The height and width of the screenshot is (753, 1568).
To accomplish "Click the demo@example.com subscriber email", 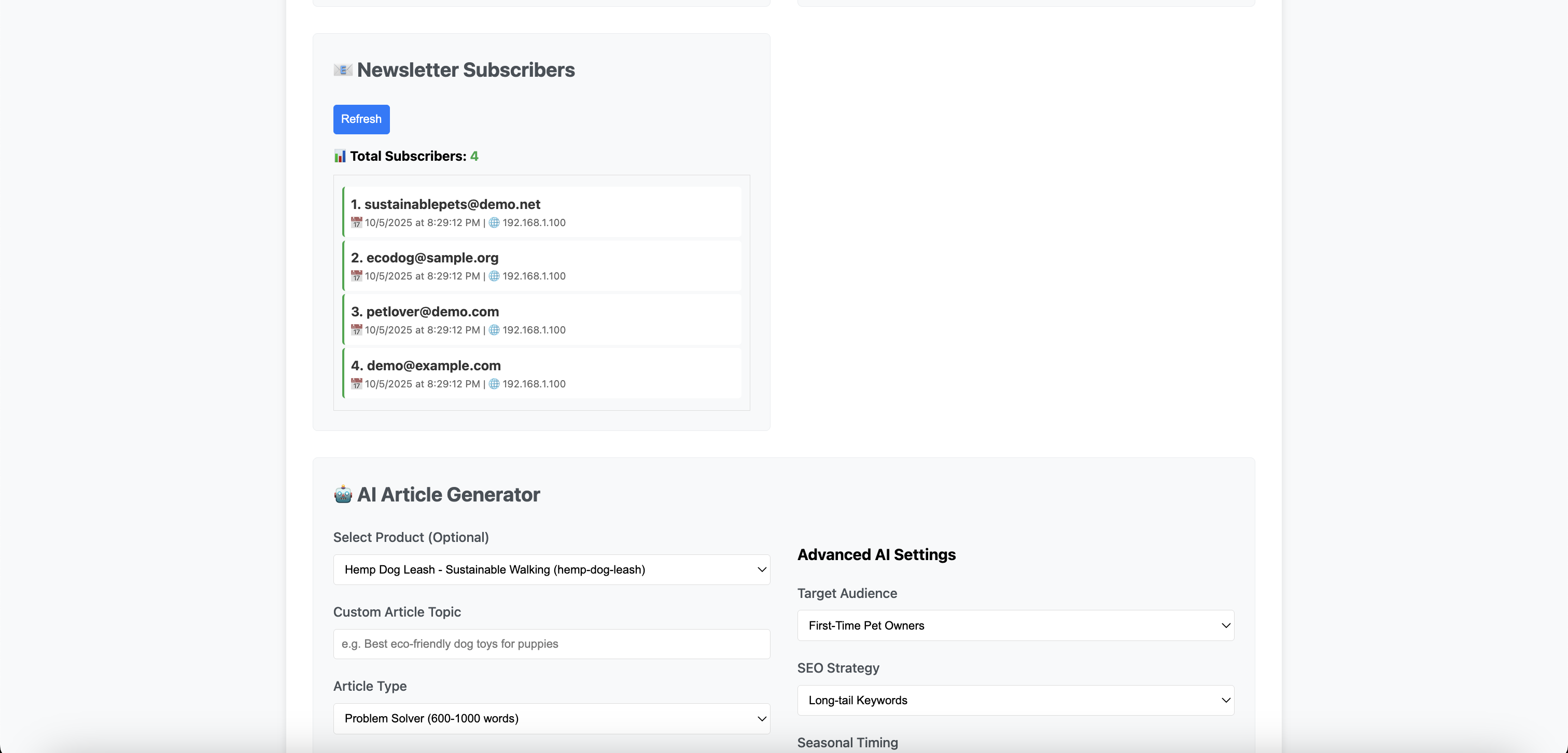I will pyautogui.click(x=433, y=366).
